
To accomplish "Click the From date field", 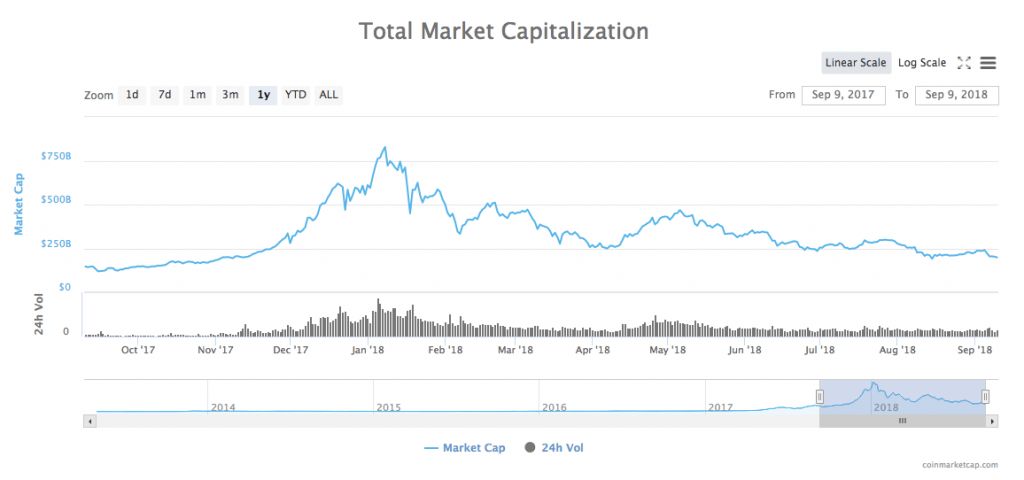I will click(843, 95).
